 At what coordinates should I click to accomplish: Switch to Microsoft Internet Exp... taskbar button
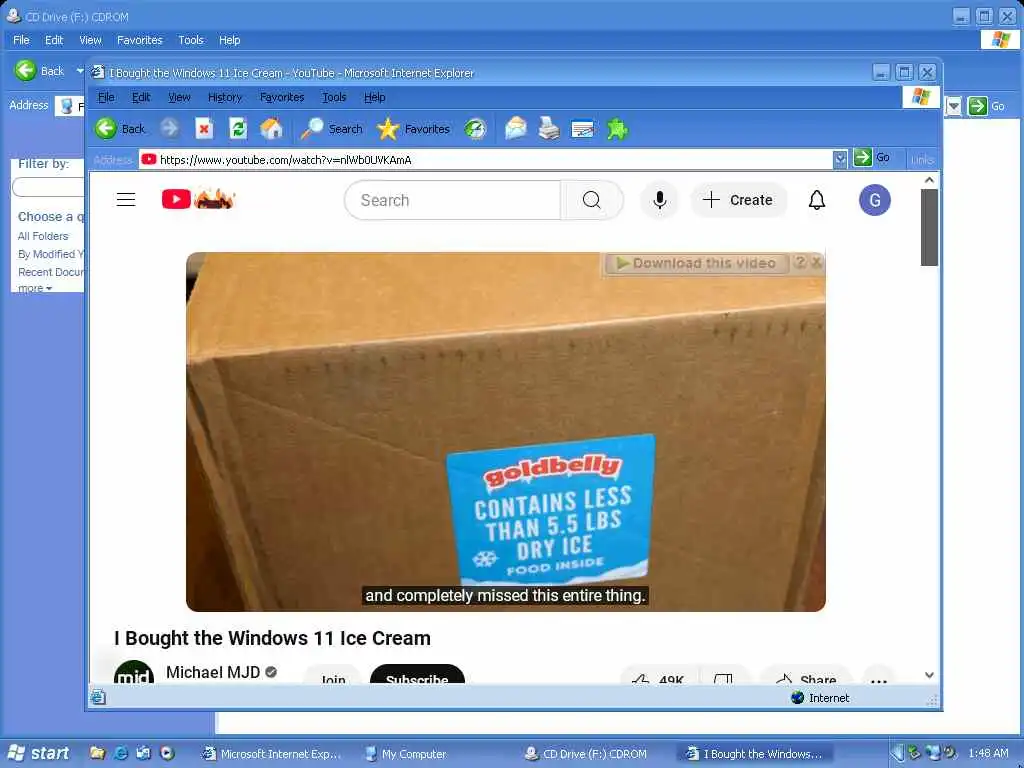pyautogui.click(x=272, y=754)
